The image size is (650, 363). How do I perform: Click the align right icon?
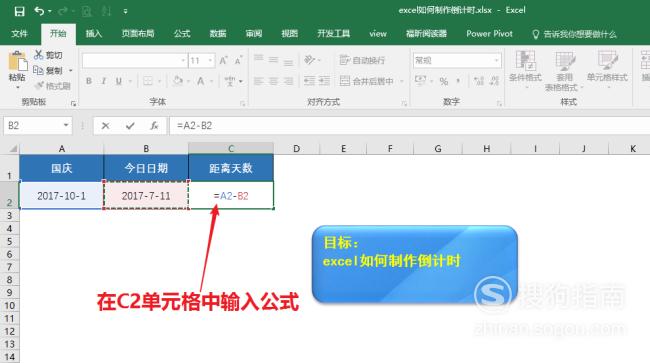289,81
